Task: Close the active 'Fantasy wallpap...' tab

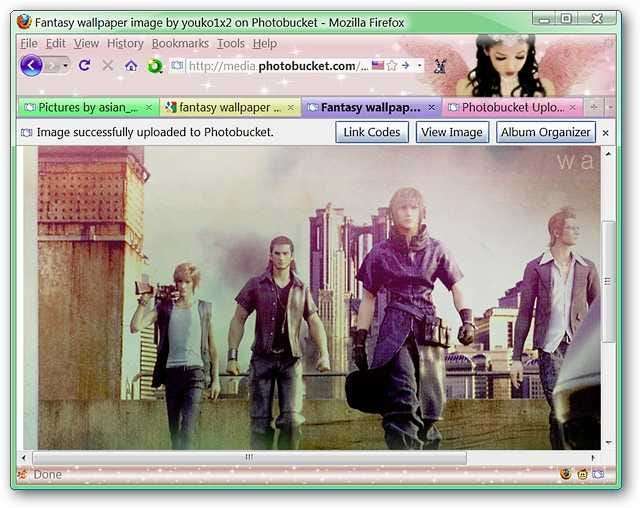Action: (432, 107)
